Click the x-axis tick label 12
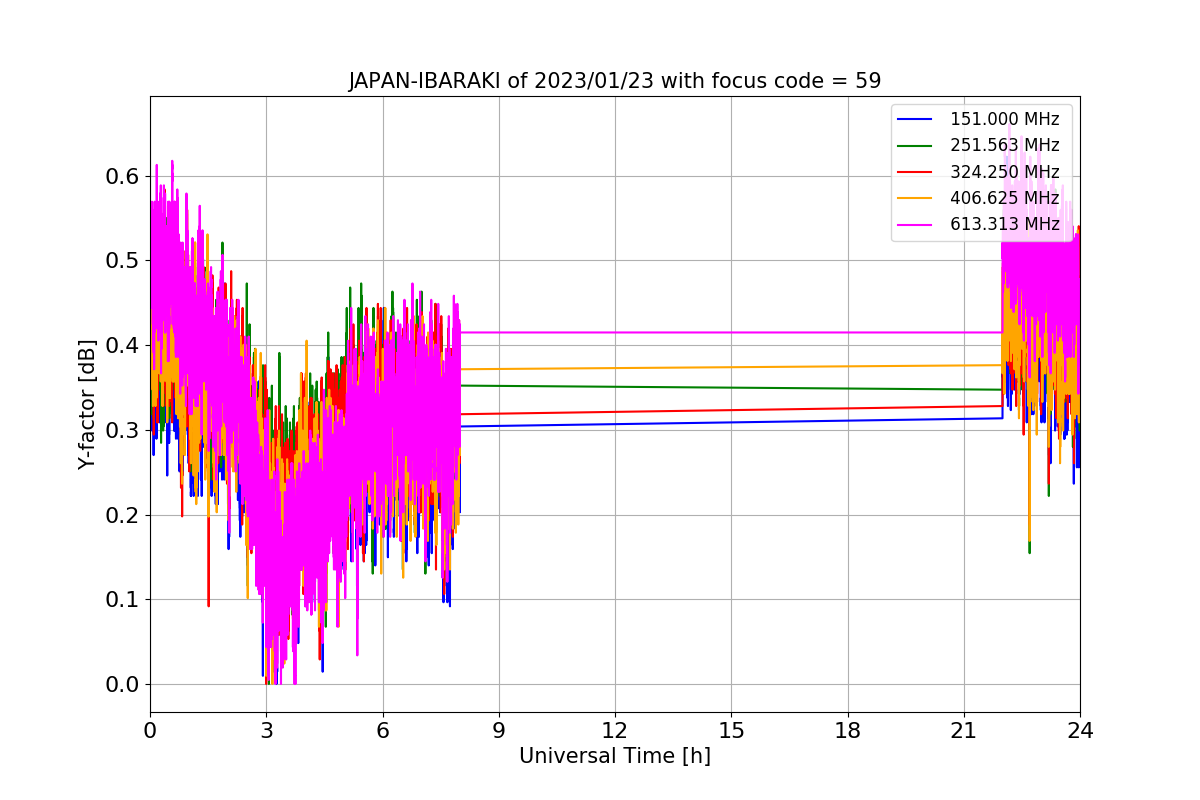 (615, 730)
